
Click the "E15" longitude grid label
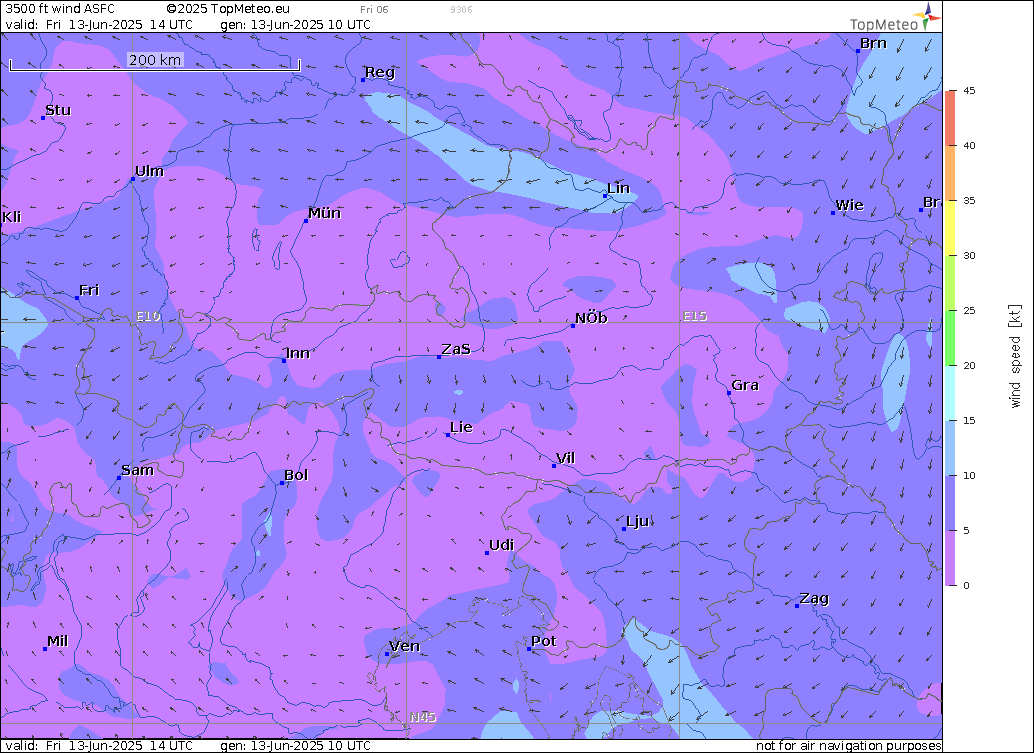pos(695,316)
